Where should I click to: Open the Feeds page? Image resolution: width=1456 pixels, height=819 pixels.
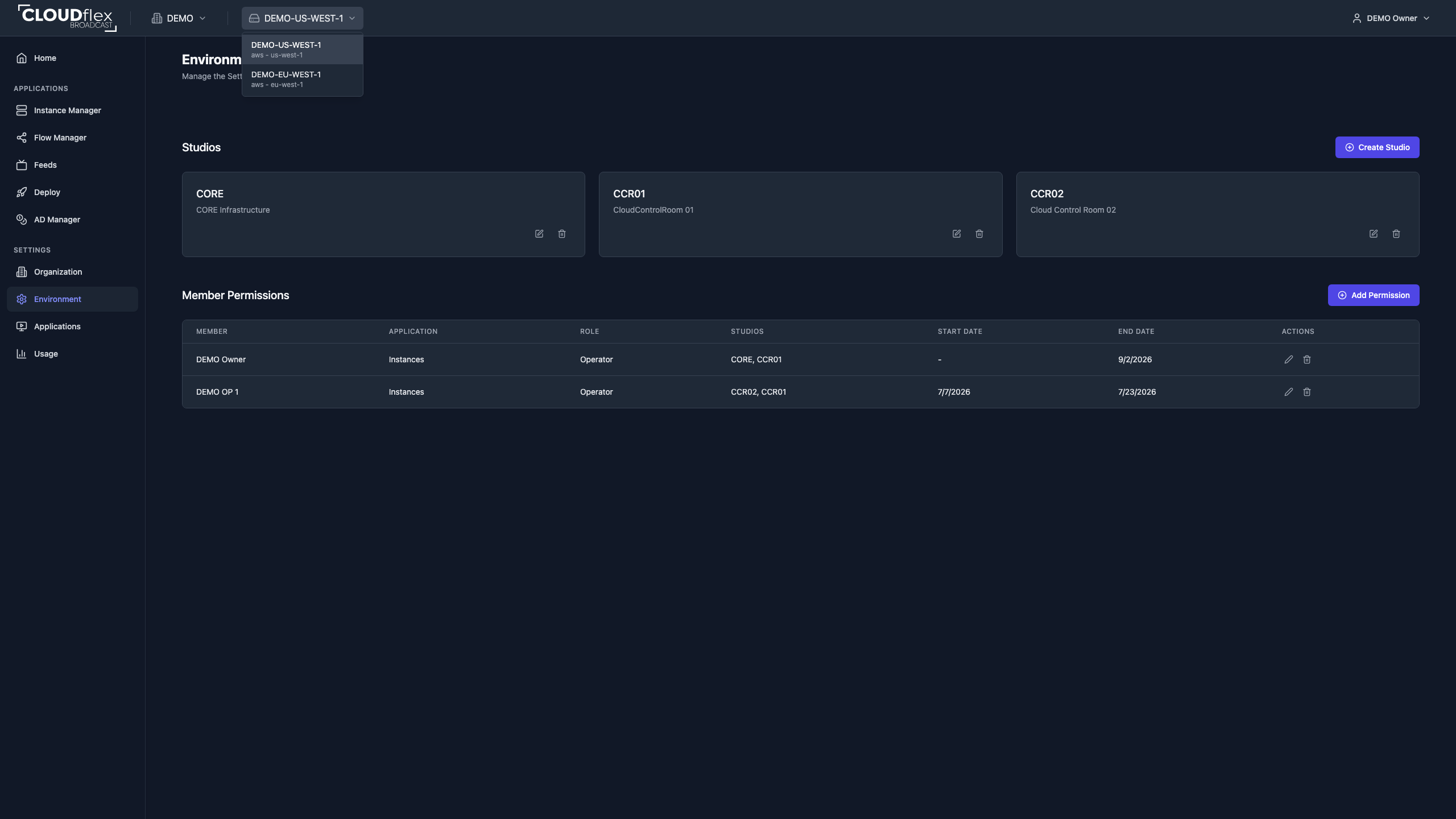72,165
